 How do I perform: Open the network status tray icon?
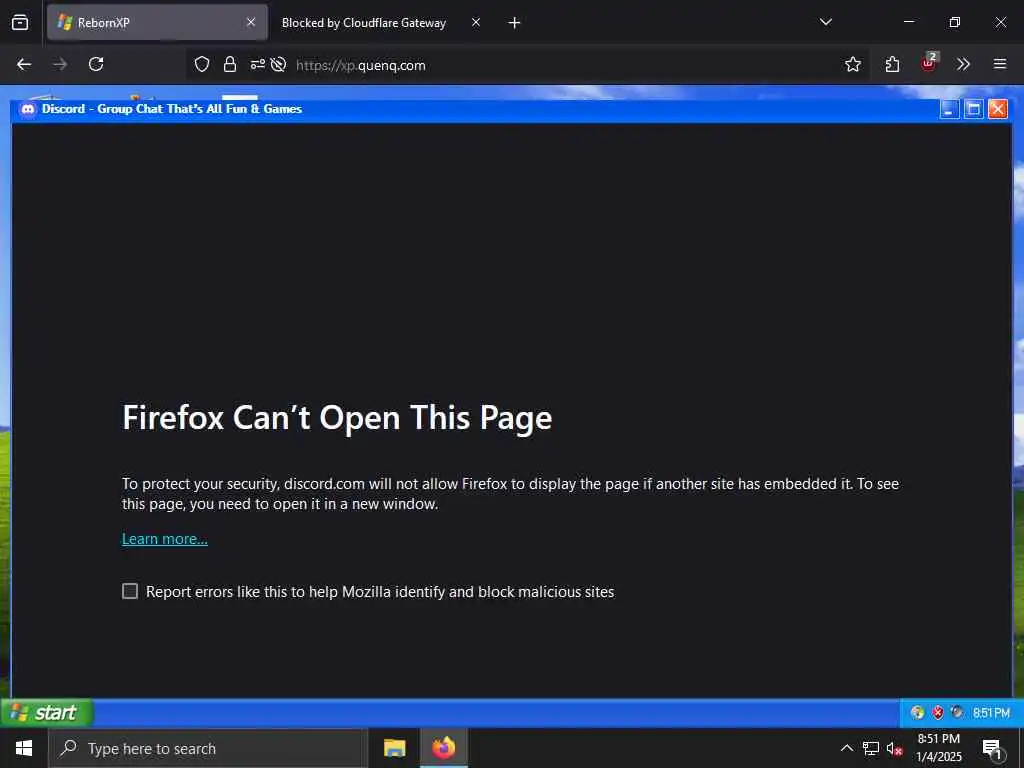(x=871, y=748)
